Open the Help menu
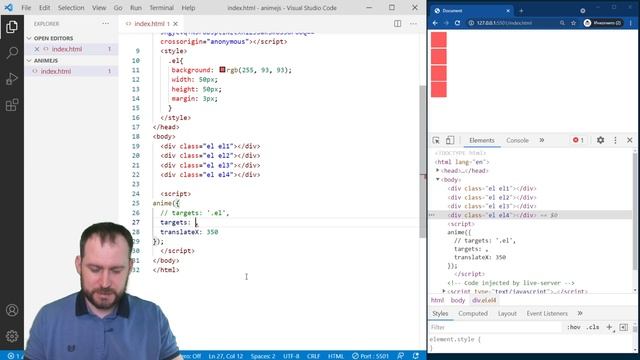 [x=188, y=8]
